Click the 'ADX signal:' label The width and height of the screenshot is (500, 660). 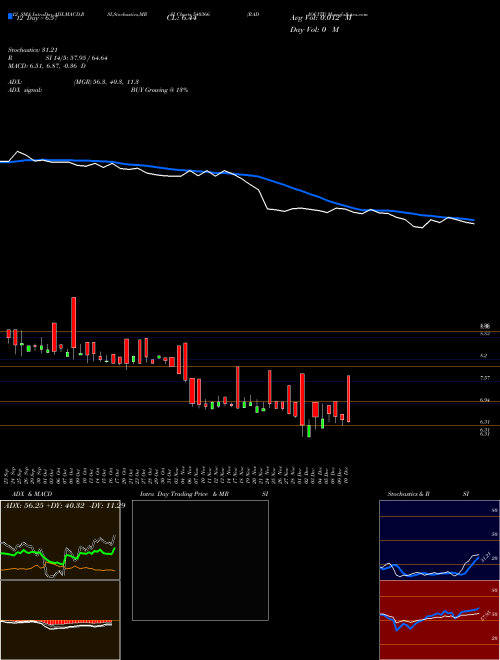[24, 90]
